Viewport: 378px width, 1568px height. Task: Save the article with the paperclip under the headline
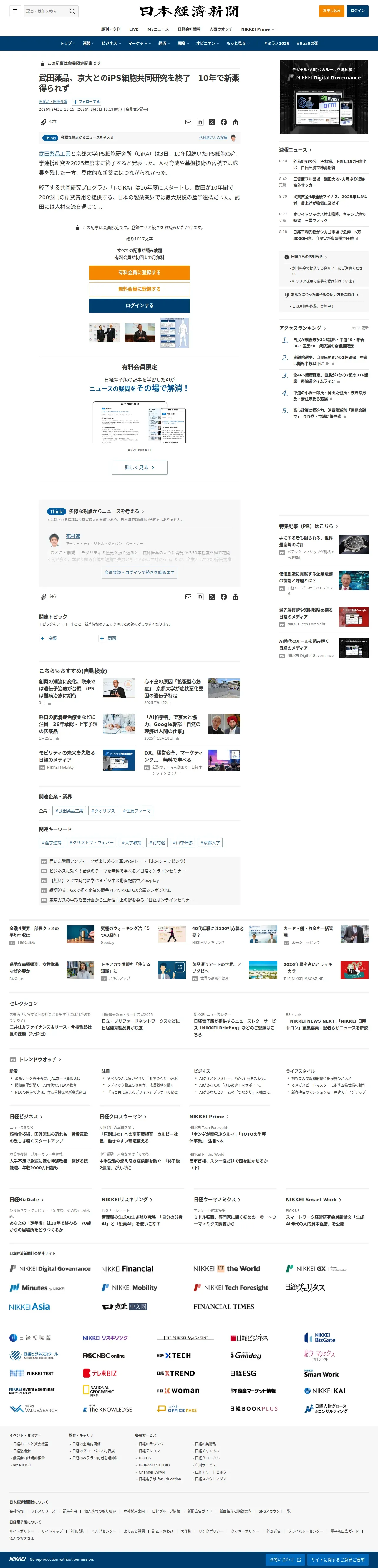click(x=43, y=122)
